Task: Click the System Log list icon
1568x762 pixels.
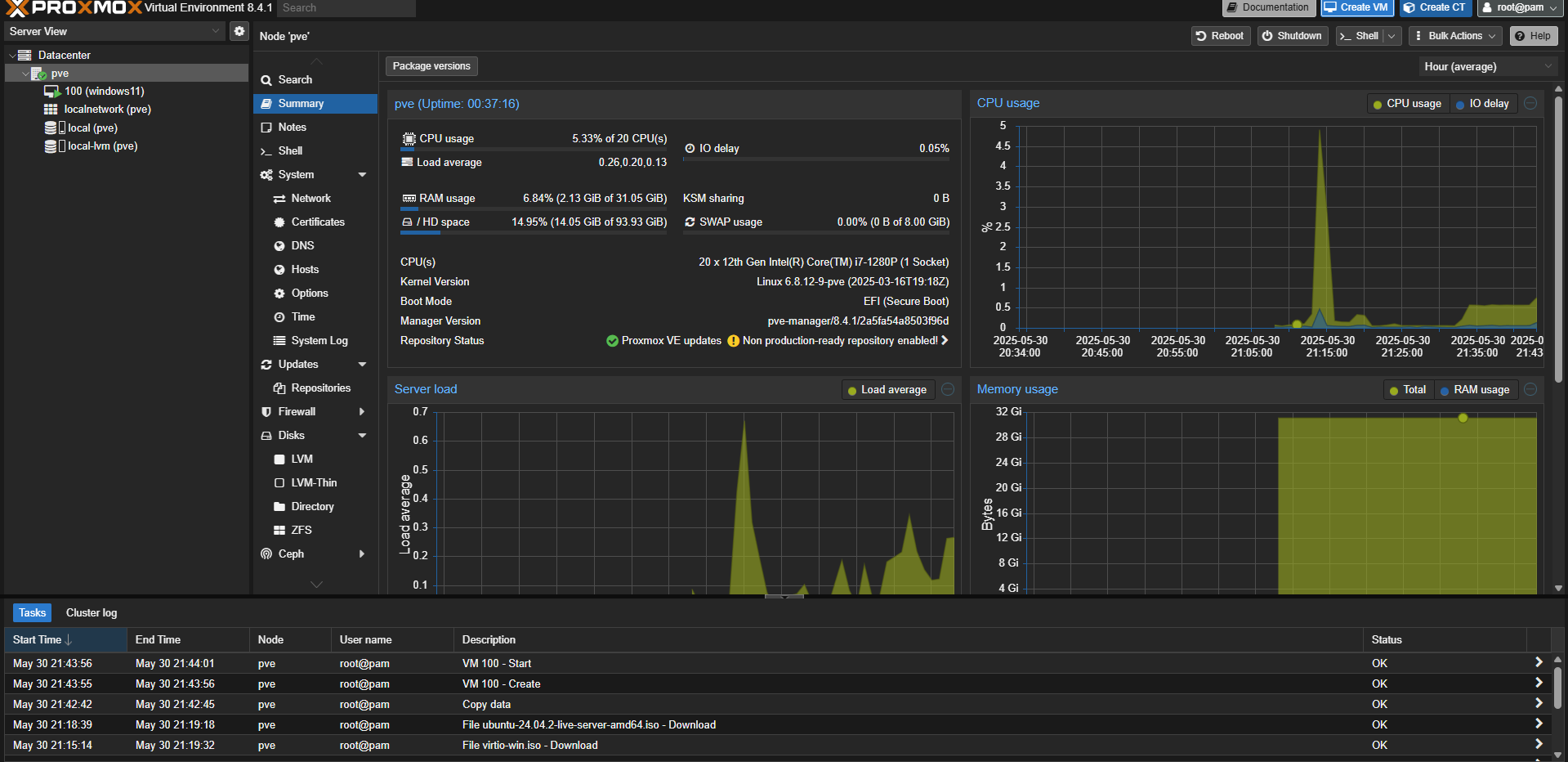Action: [279, 341]
